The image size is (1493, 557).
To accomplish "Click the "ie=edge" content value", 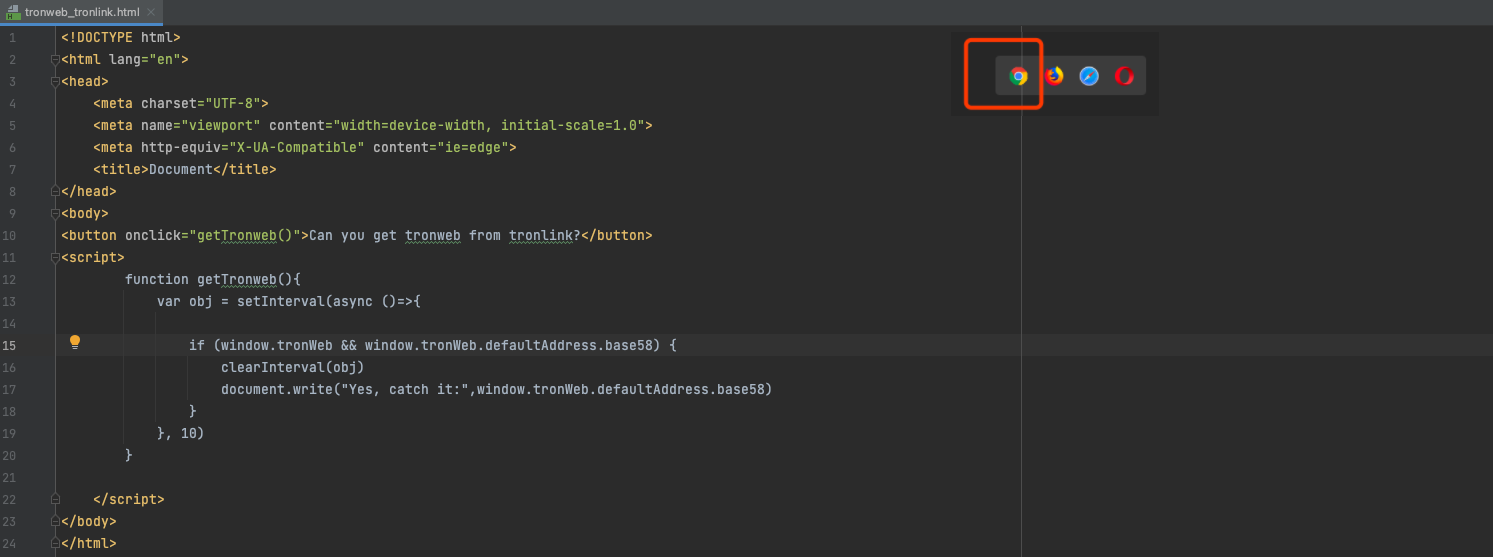I will 469,147.
